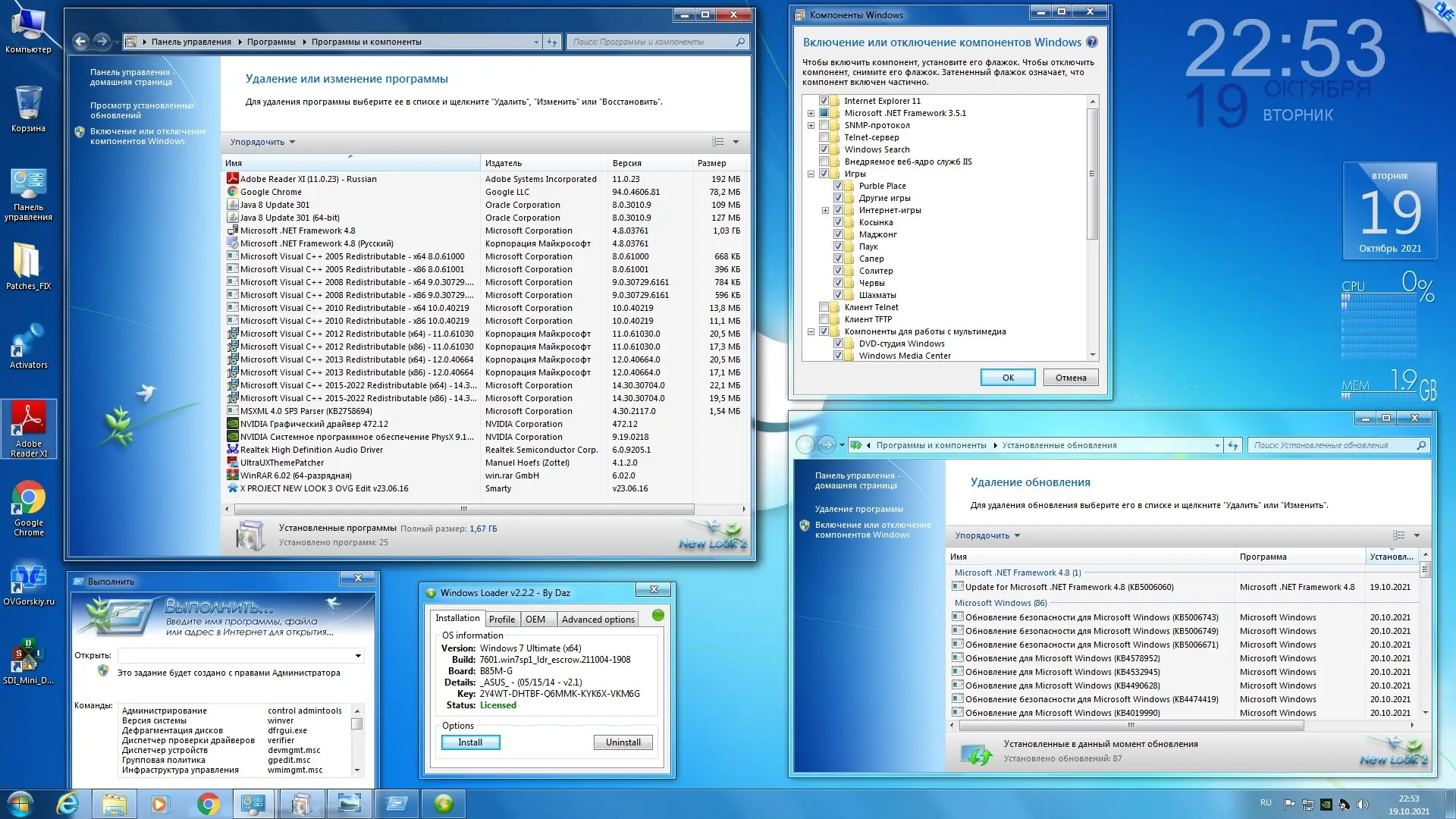Open Windows Media Player taskbar icon
This screenshot has height=819, width=1456.
[159, 804]
